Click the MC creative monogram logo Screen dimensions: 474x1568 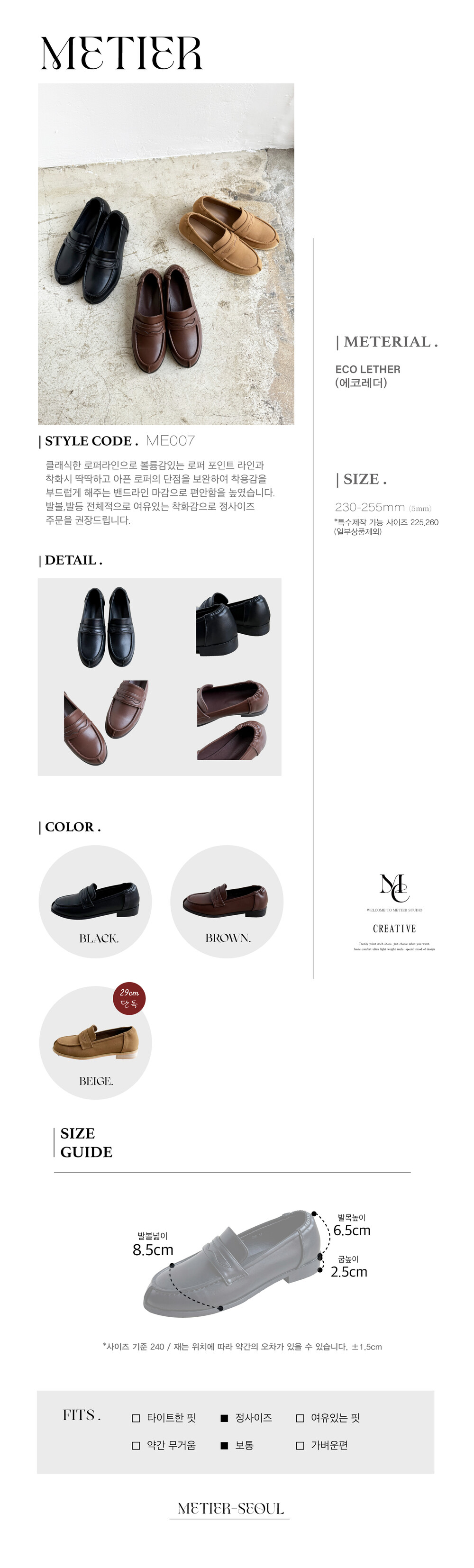[394, 887]
